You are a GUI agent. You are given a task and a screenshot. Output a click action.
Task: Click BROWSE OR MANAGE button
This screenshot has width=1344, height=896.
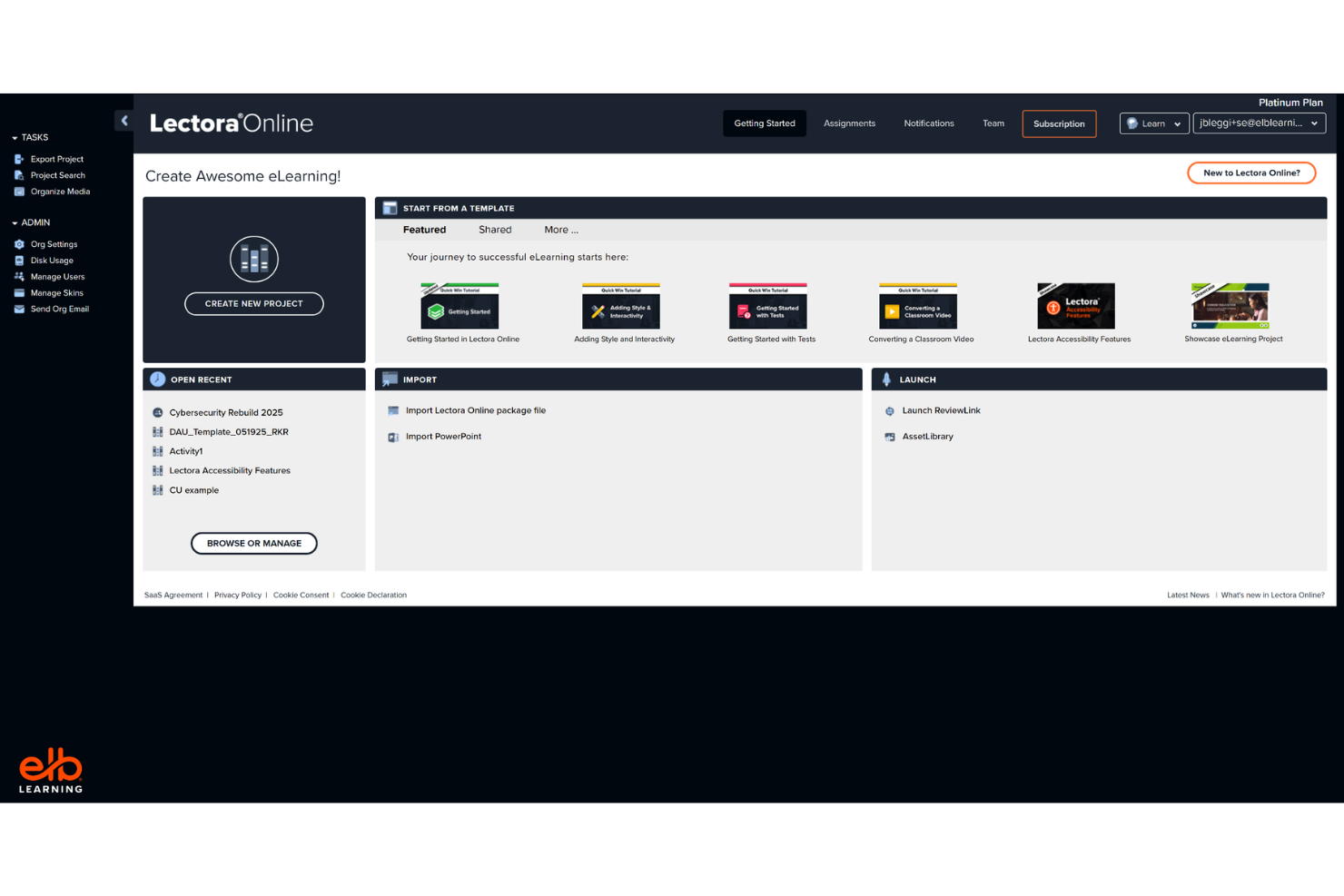pos(254,543)
